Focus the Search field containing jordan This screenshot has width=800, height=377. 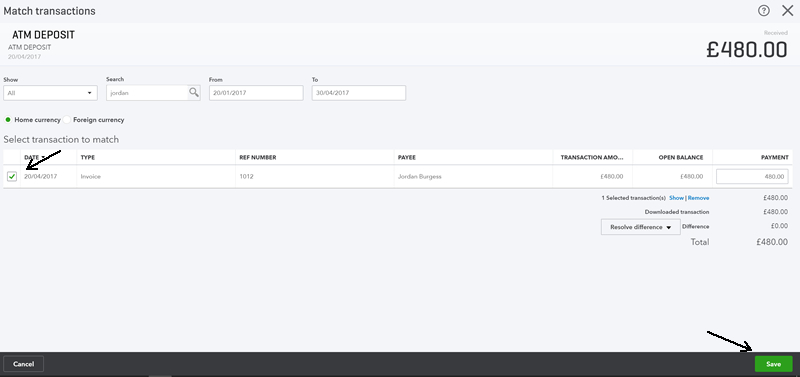147,93
